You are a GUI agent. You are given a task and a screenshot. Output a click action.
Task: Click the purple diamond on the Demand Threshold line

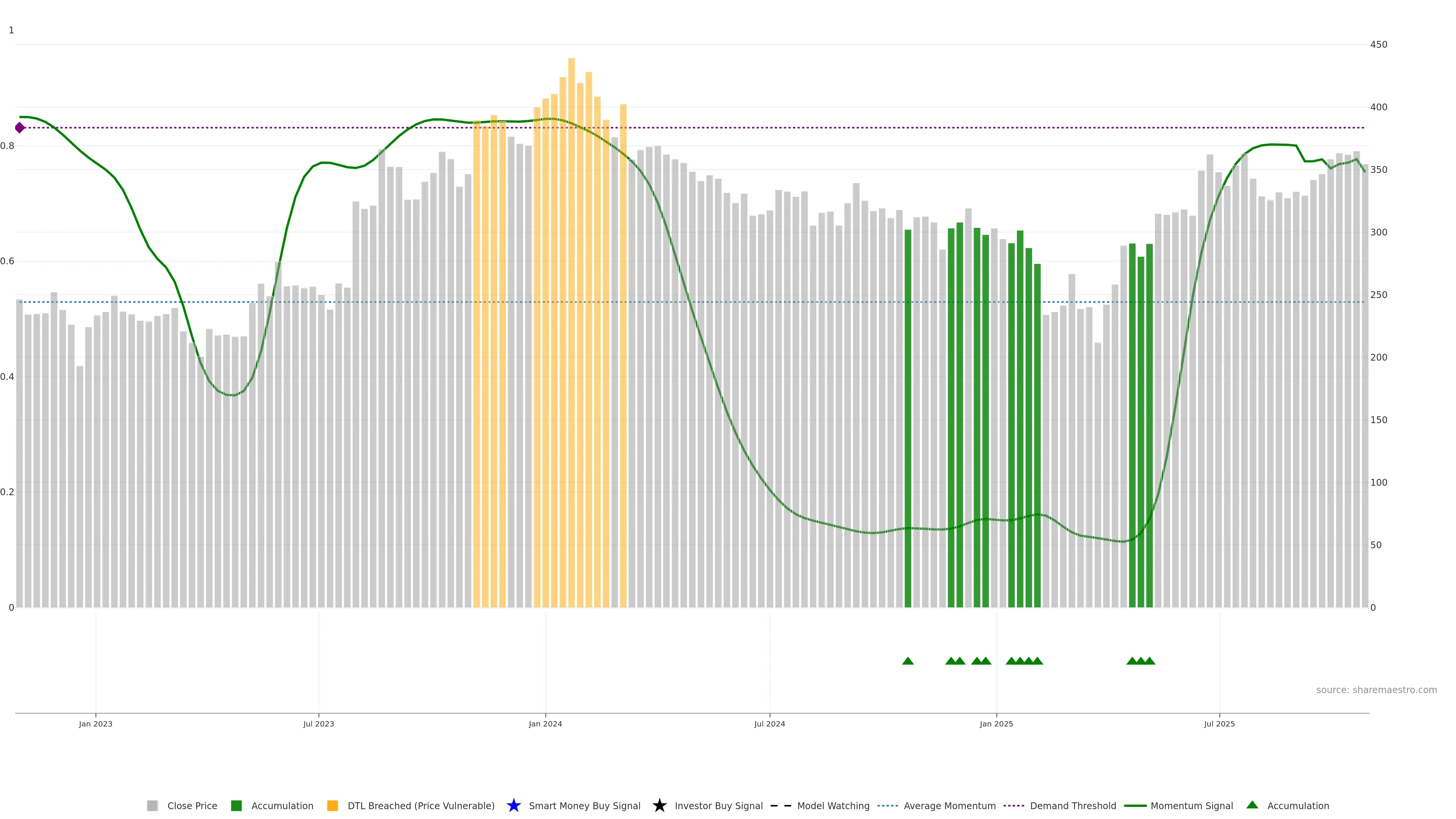[x=20, y=128]
